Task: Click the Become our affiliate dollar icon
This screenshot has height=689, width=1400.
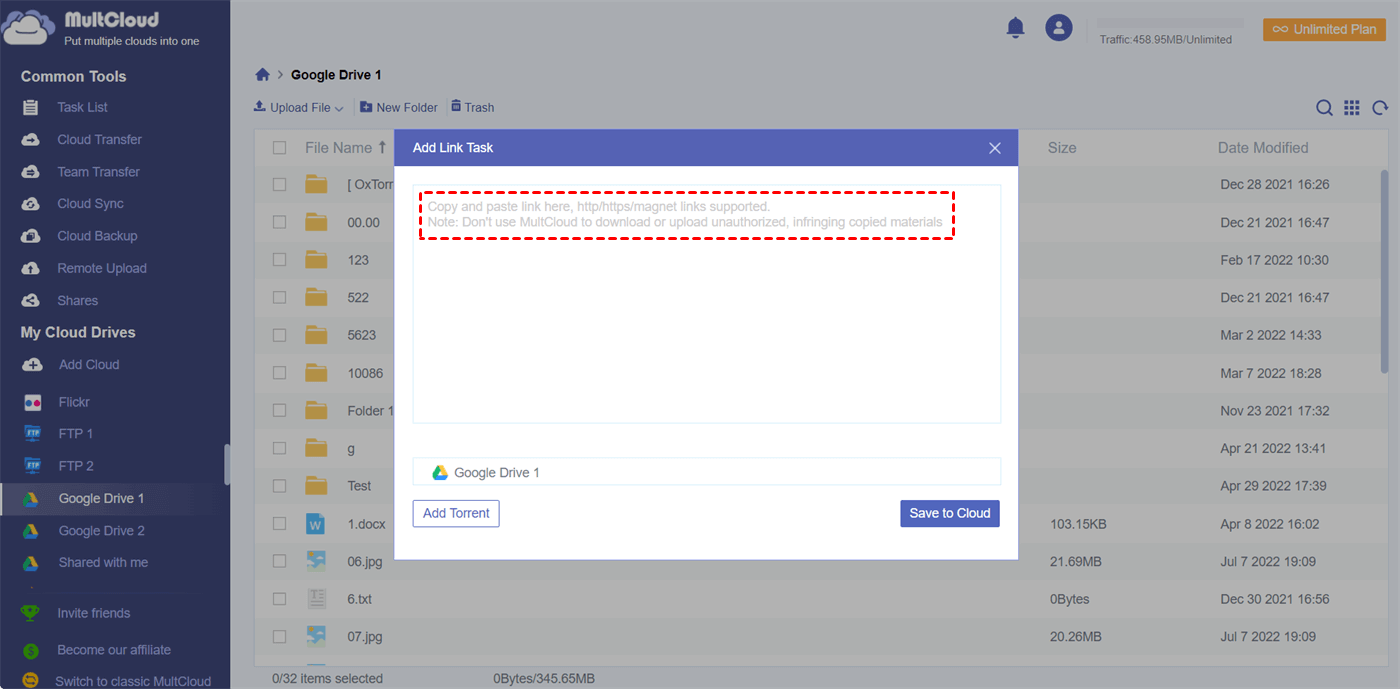Action: [31, 650]
